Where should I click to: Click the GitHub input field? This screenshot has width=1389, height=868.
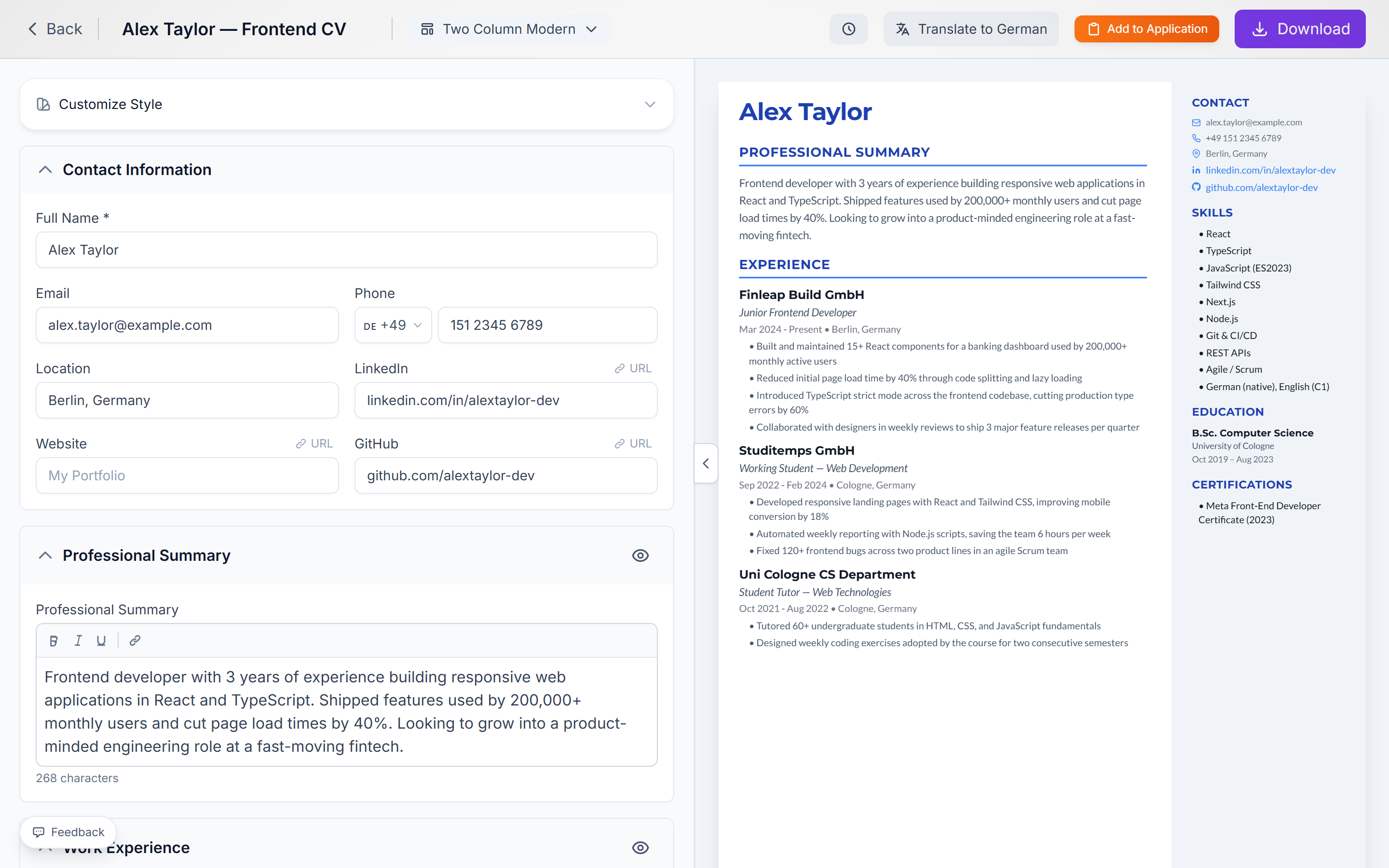505,475
